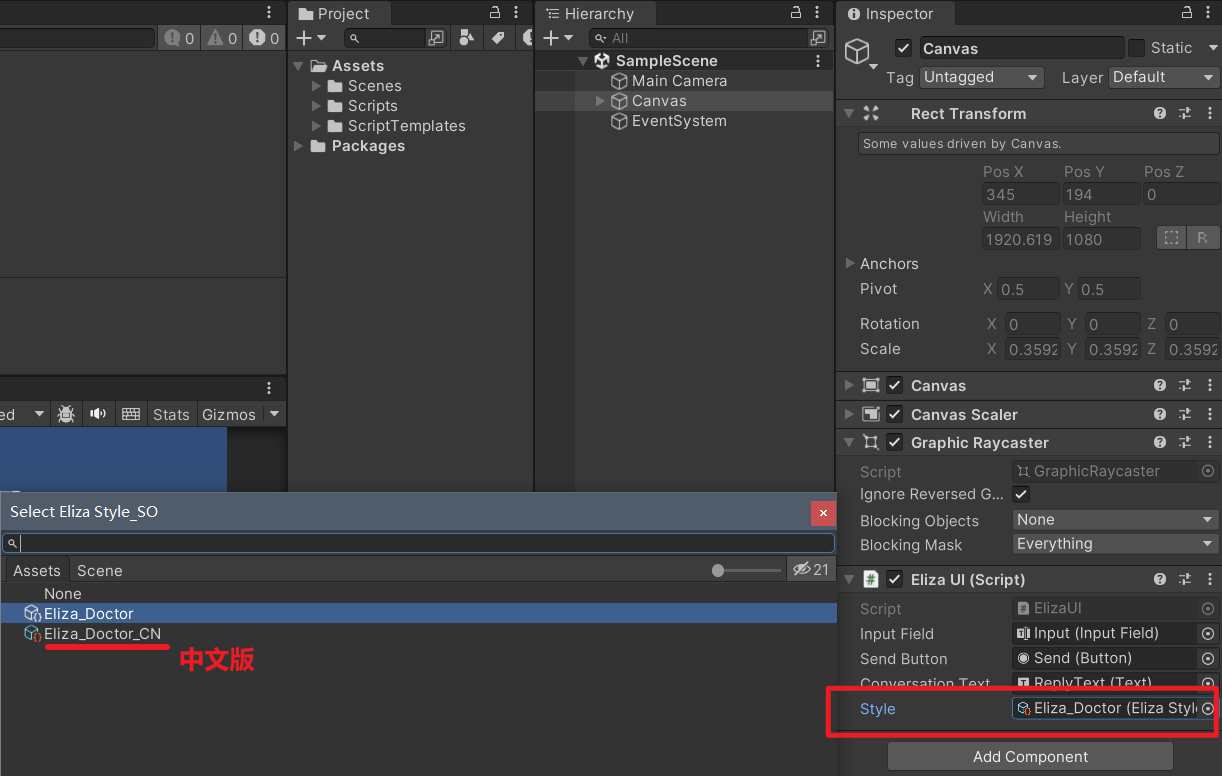Click the Add Component button

pyautogui.click(x=1030, y=757)
